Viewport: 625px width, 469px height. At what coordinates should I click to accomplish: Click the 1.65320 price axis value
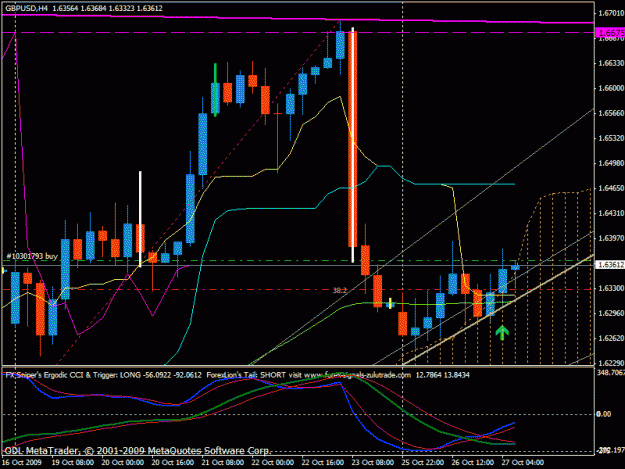(611, 138)
